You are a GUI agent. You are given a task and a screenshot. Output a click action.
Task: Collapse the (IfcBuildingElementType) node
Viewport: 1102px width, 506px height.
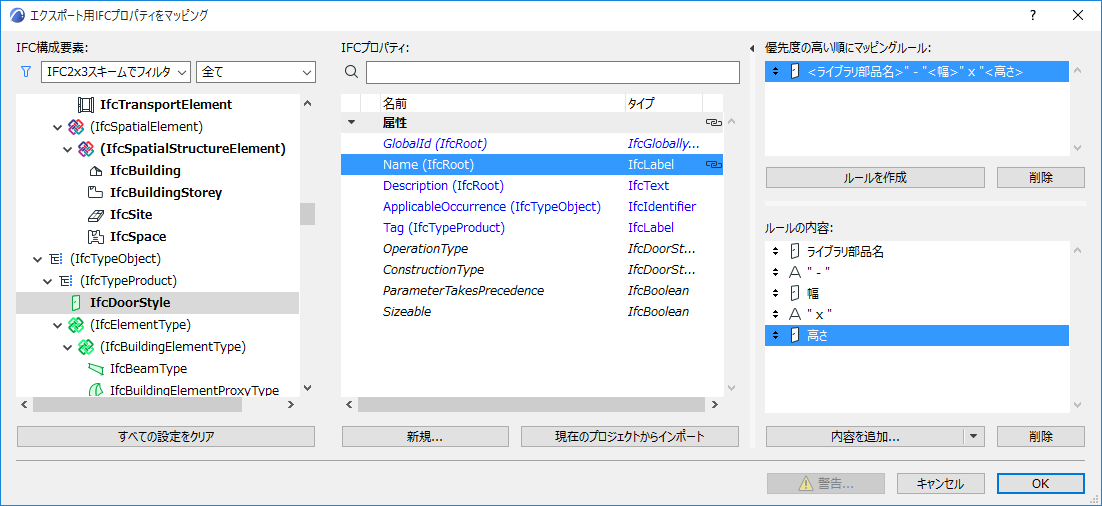(x=67, y=347)
